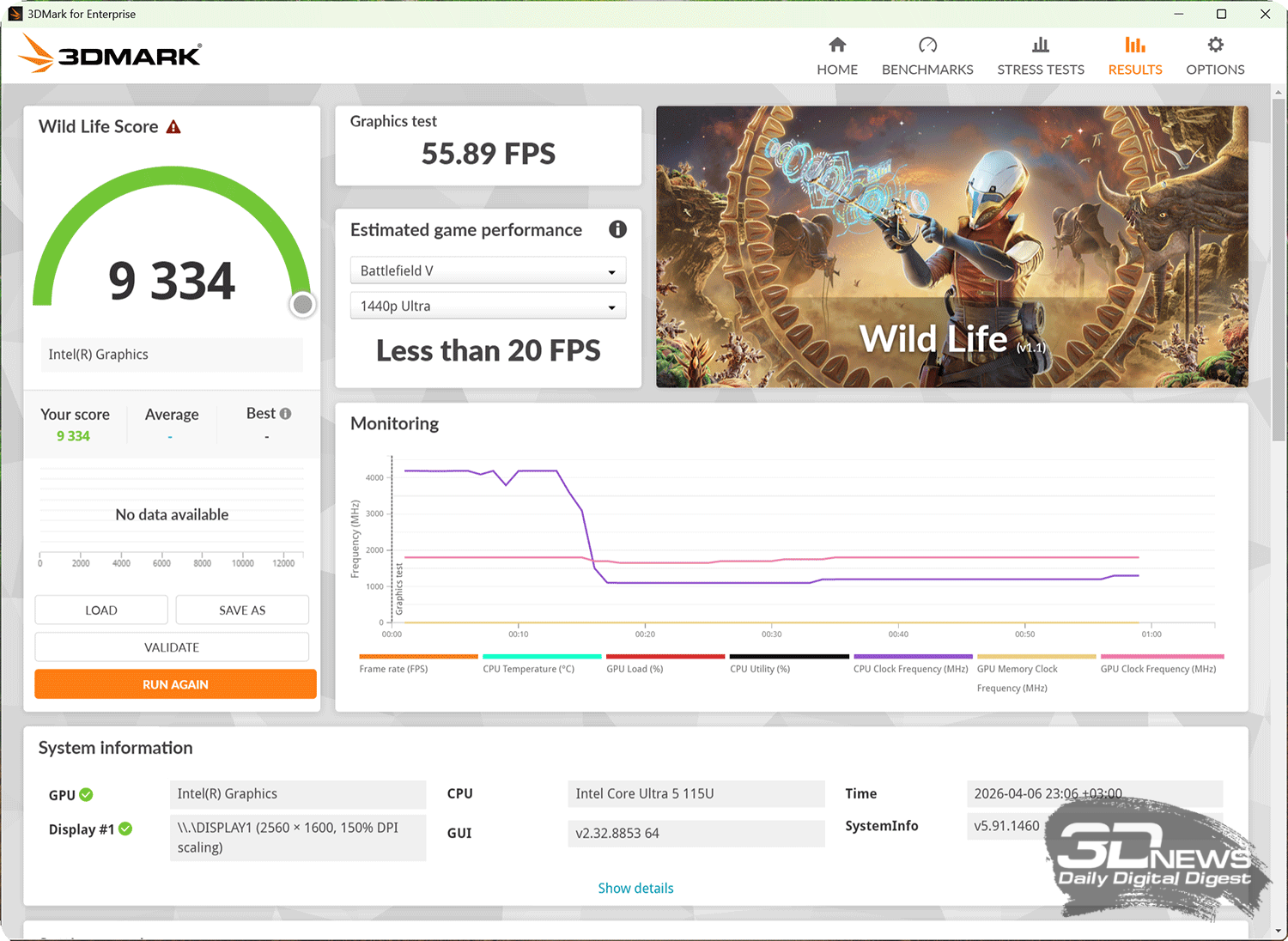The width and height of the screenshot is (1288, 941).
Task: Click the 3DMark logo
Action: click(110, 54)
